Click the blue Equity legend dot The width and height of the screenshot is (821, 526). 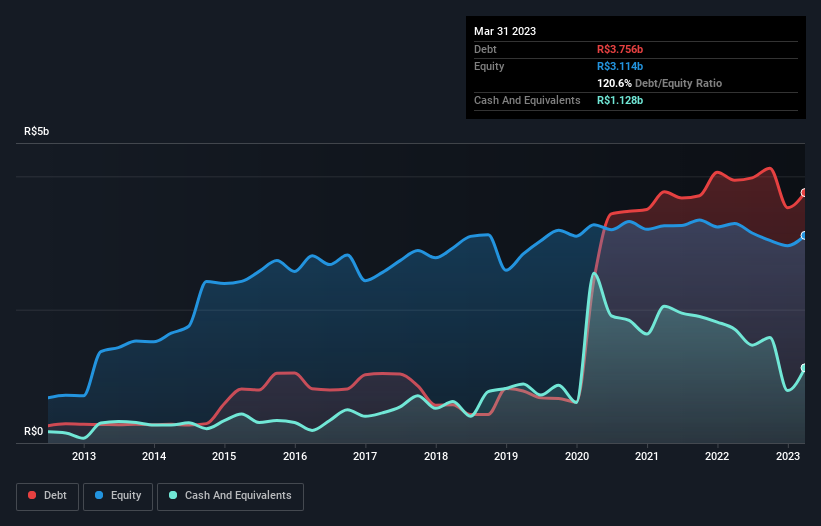coord(99,495)
